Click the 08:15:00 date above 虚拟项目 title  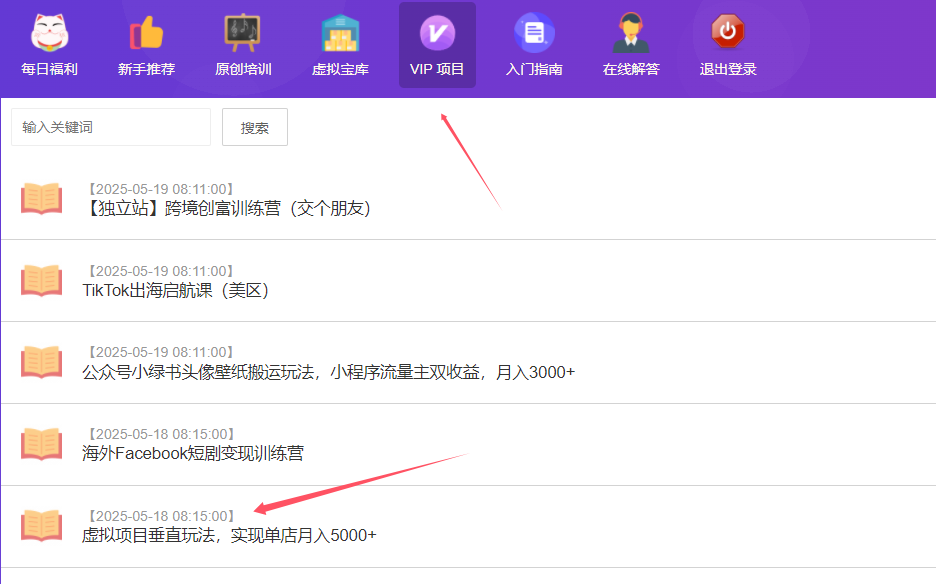pos(161,516)
